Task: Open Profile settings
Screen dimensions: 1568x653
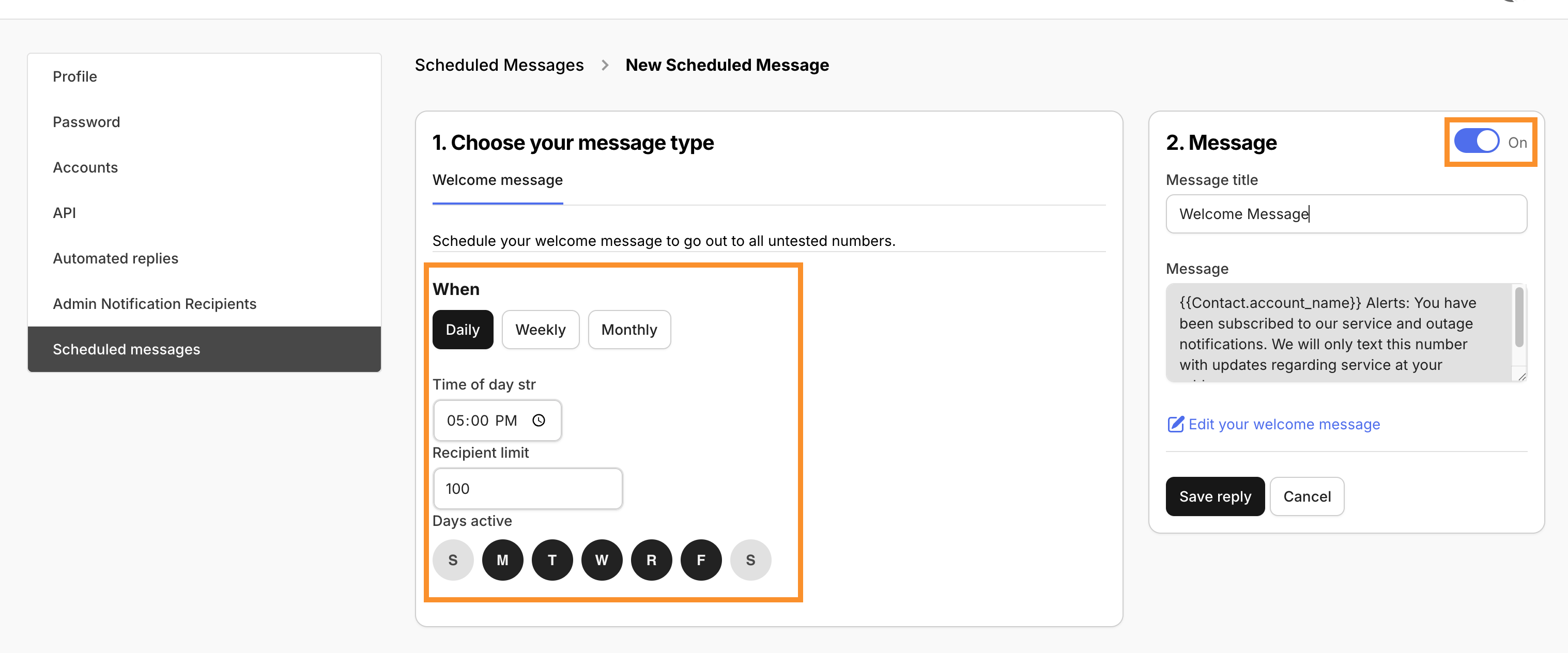Action: point(75,76)
